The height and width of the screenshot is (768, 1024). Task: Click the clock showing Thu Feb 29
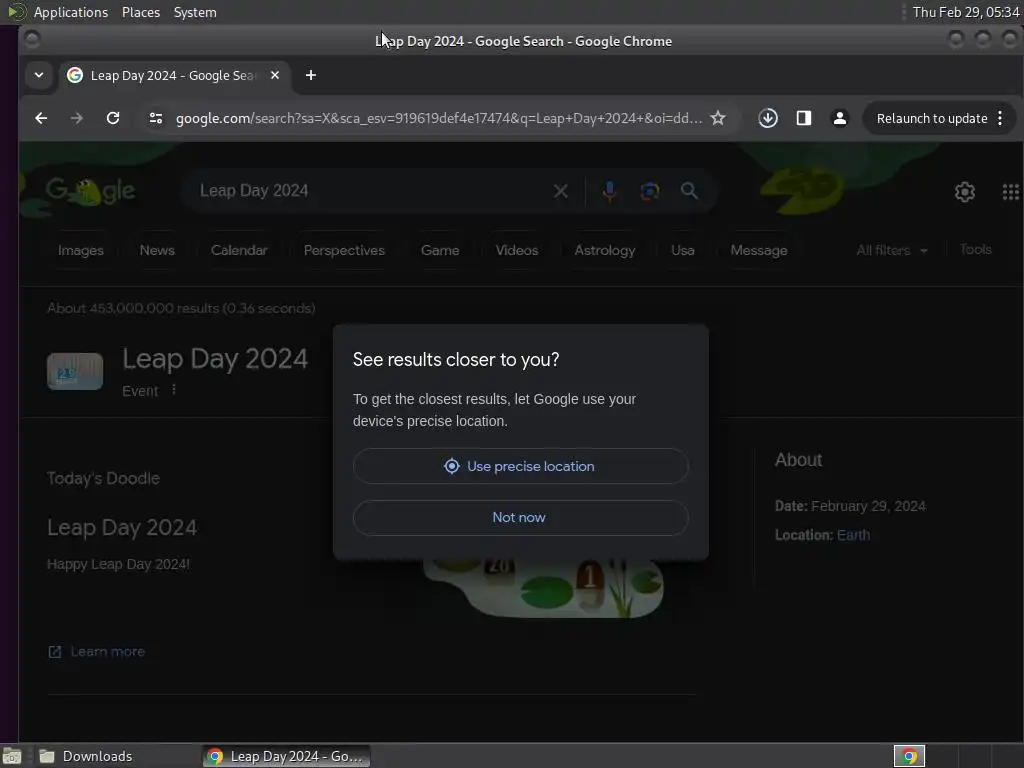click(x=966, y=12)
